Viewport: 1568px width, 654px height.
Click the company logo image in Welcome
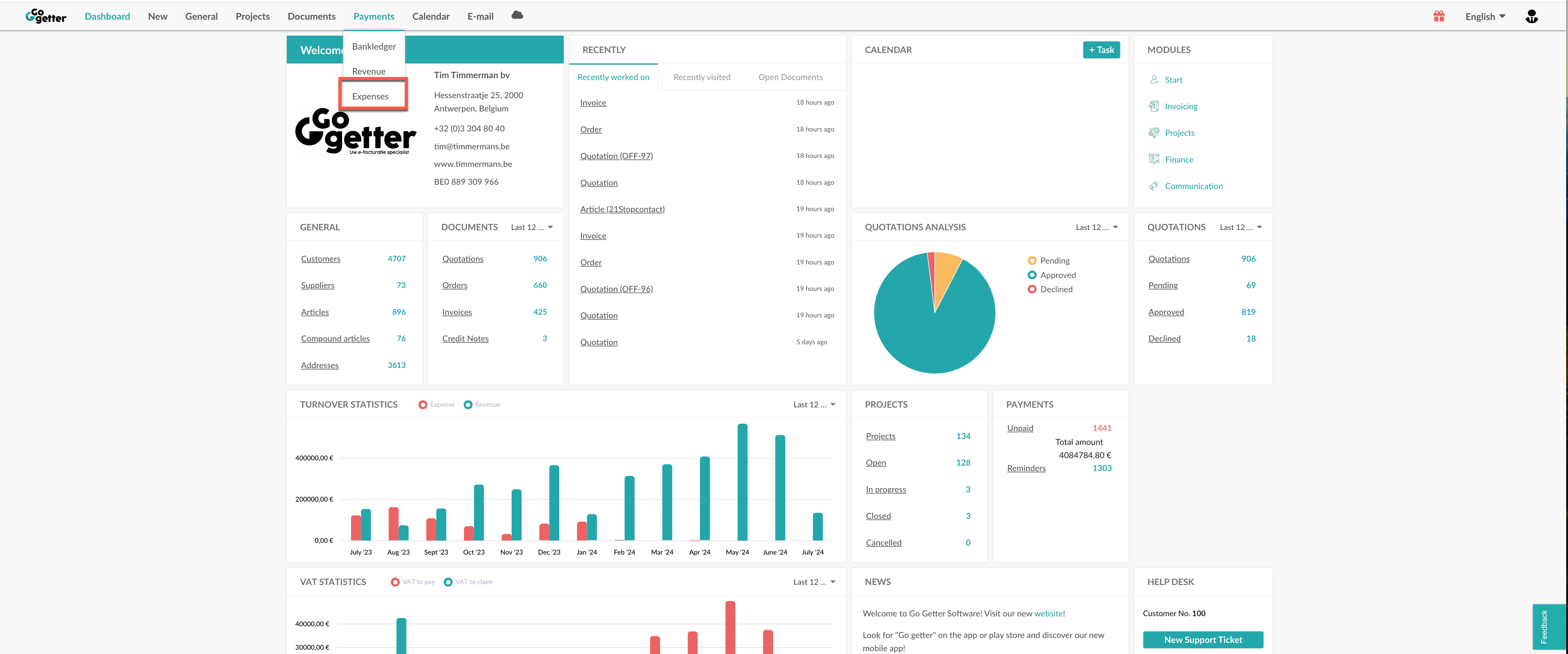click(355, 131)
